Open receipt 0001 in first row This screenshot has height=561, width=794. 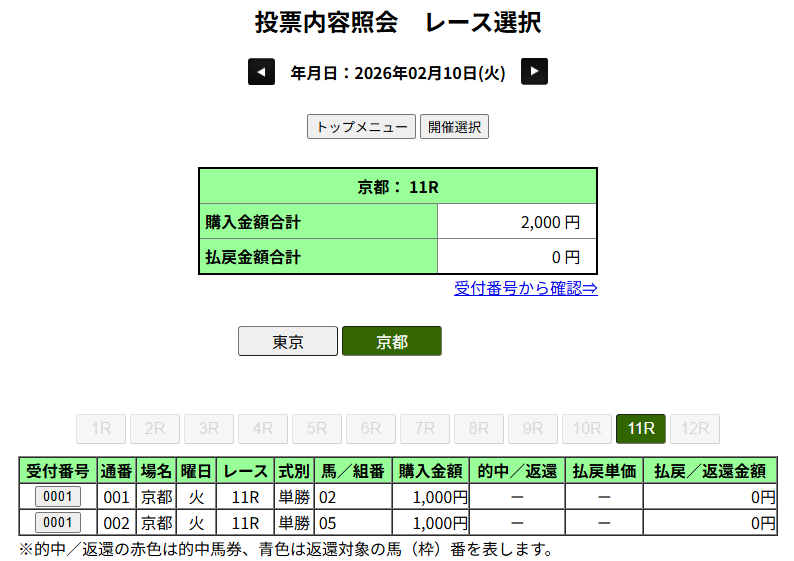(x=58, y=497)
